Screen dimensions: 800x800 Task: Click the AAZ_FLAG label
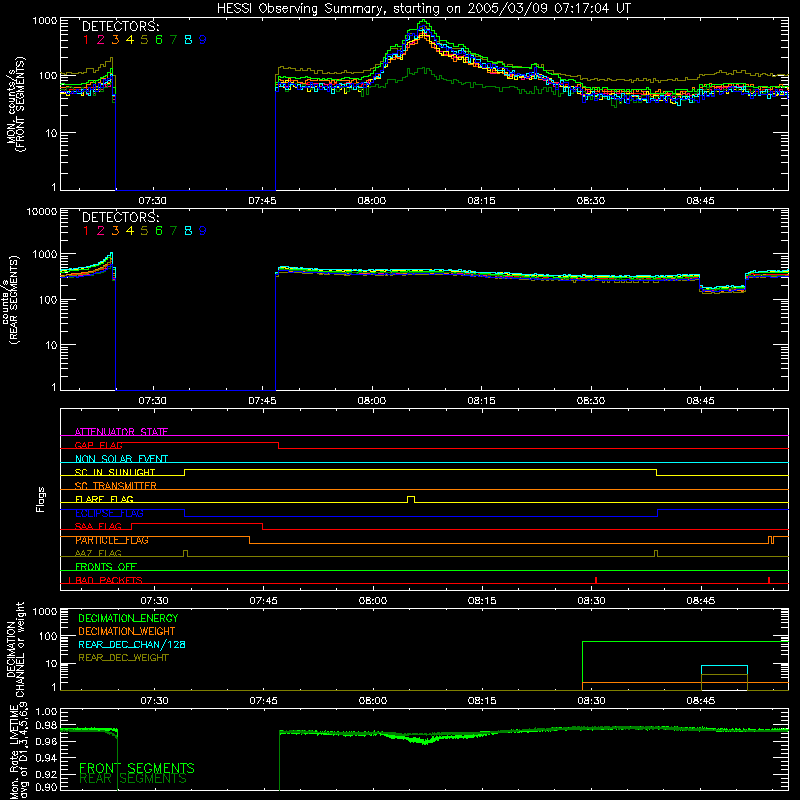pos(98,553)
